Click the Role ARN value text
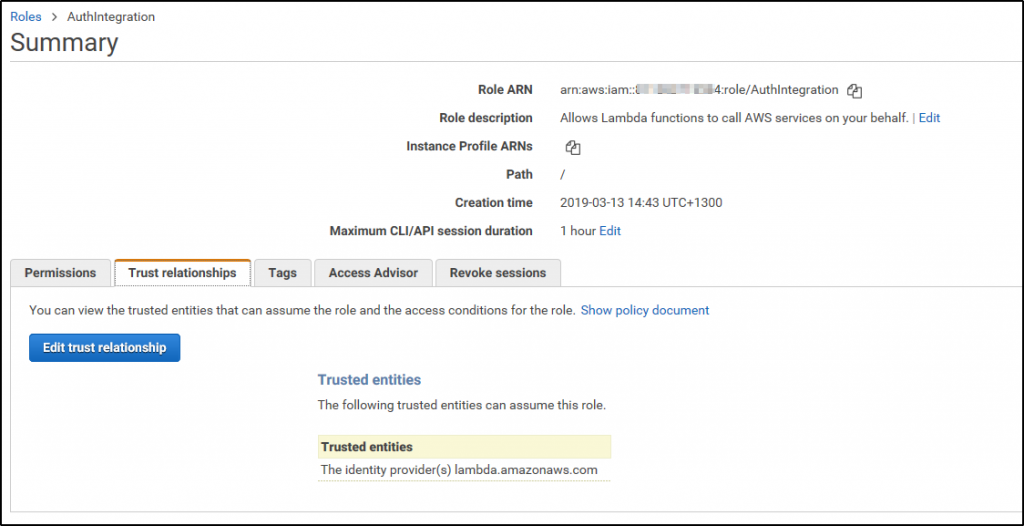Screen dimensions: 1024x526 pos(699,90)
